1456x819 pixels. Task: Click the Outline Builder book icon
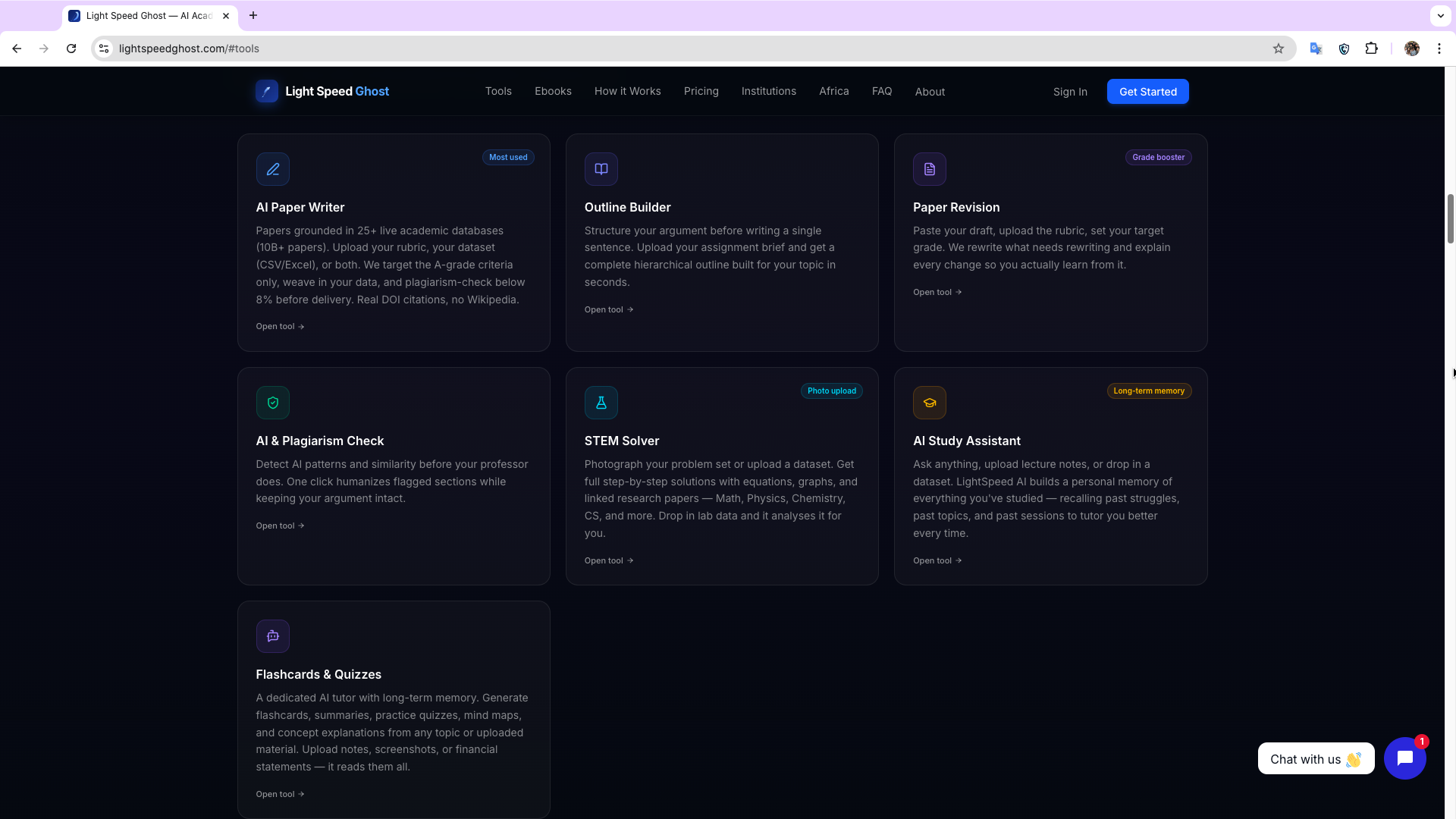point(601,169)
